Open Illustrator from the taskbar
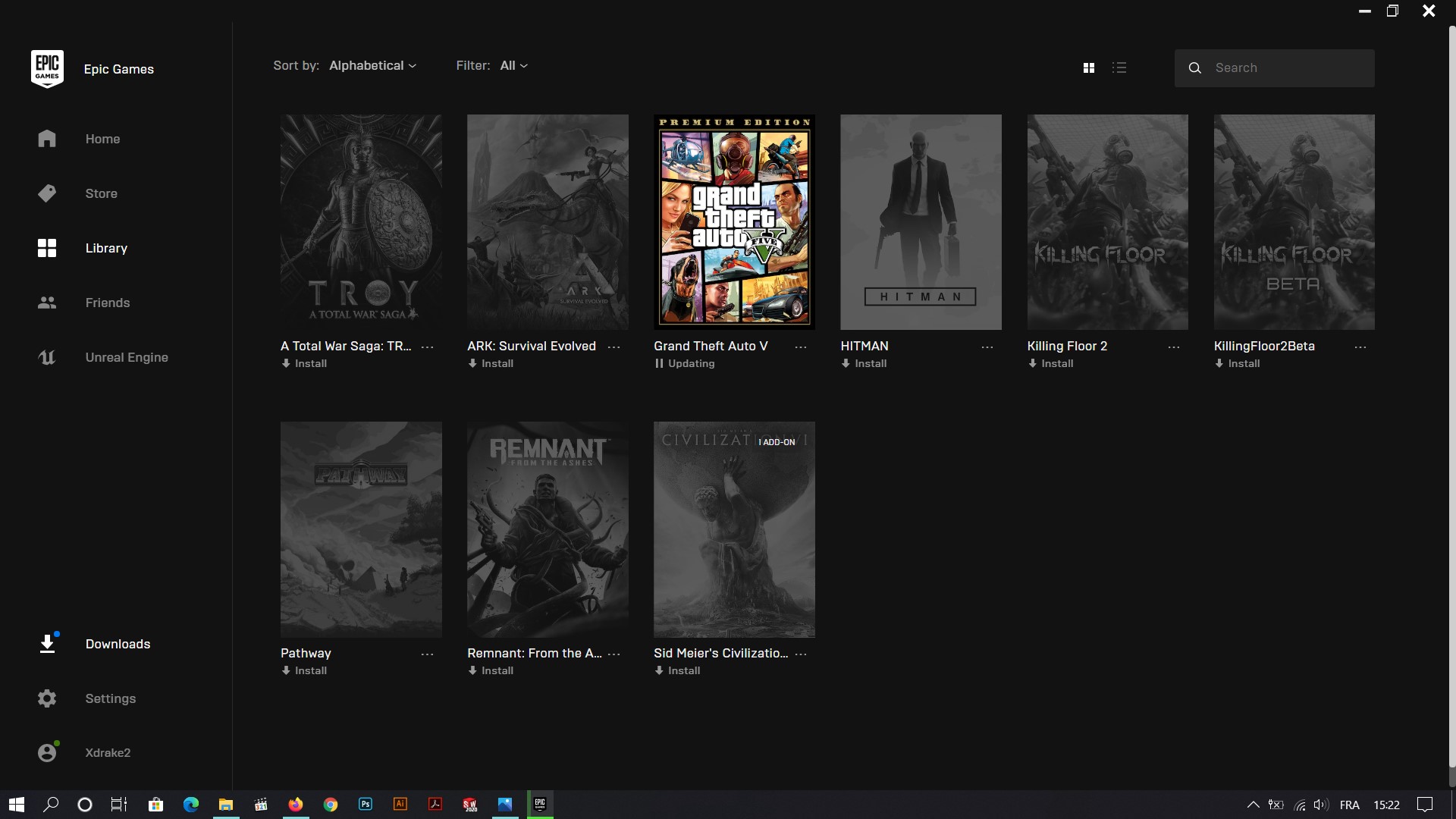The image size is (1456, 819). tap(400, 805)
